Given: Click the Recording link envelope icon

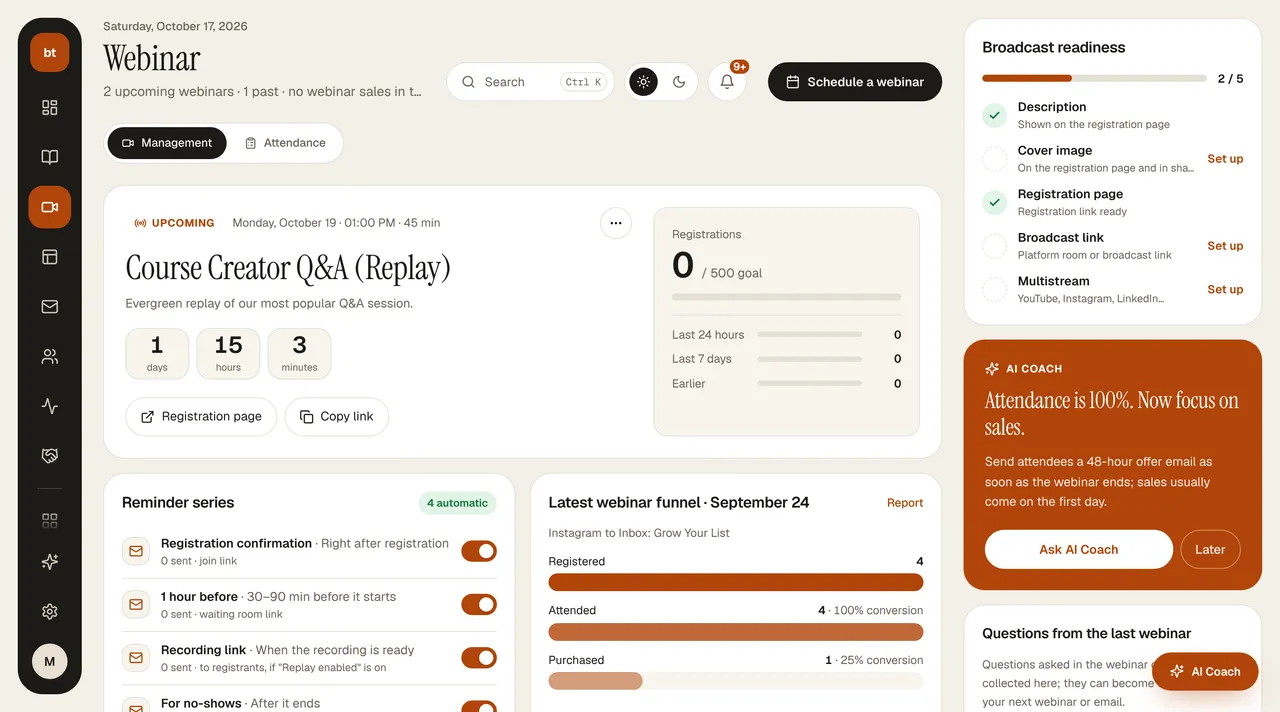Looking at the screenshot, I should click(135, 658).
